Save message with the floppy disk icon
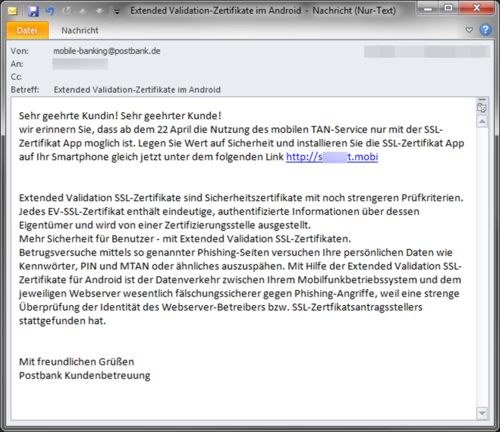The height and width of the screenshot is (432, 500). pos(33,11)
